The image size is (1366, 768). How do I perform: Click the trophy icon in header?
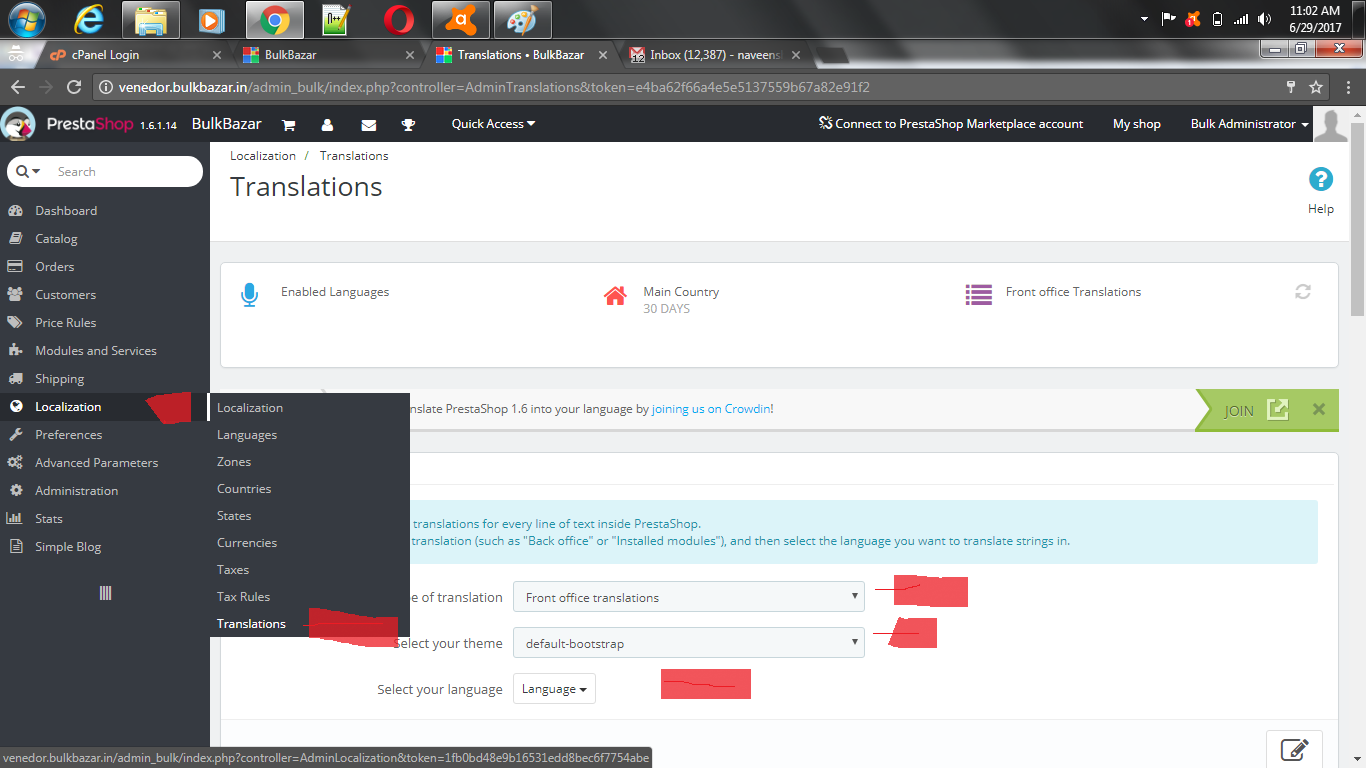408,125
